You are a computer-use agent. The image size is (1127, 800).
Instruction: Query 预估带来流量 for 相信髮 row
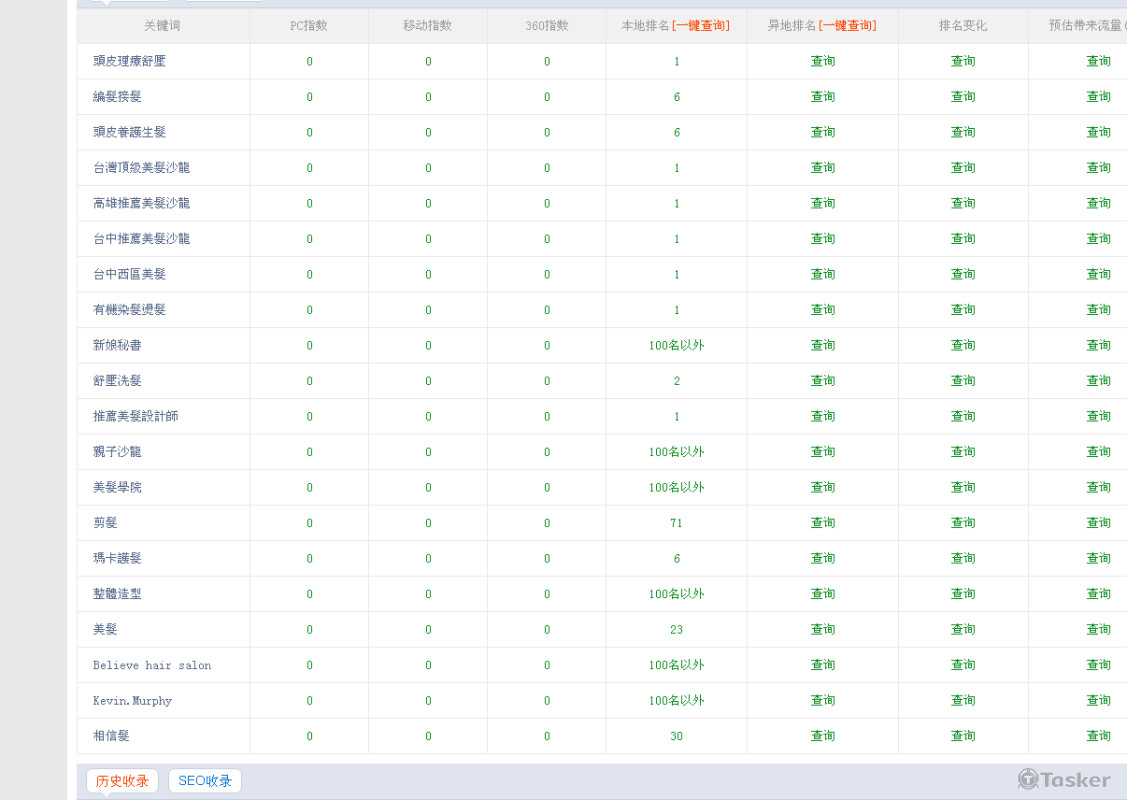point(1098,736)
